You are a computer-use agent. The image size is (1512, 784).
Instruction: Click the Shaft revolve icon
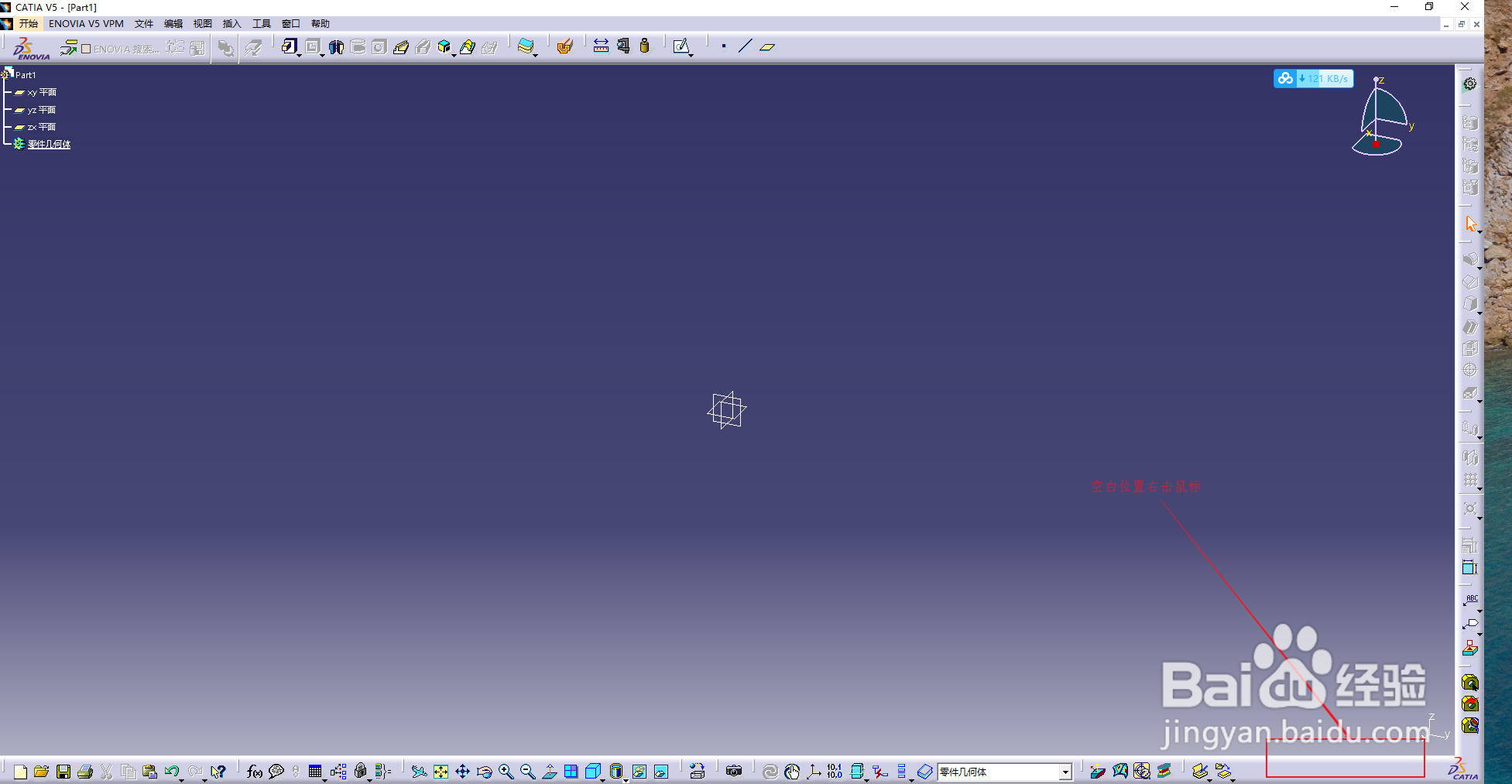coord(336,47)
